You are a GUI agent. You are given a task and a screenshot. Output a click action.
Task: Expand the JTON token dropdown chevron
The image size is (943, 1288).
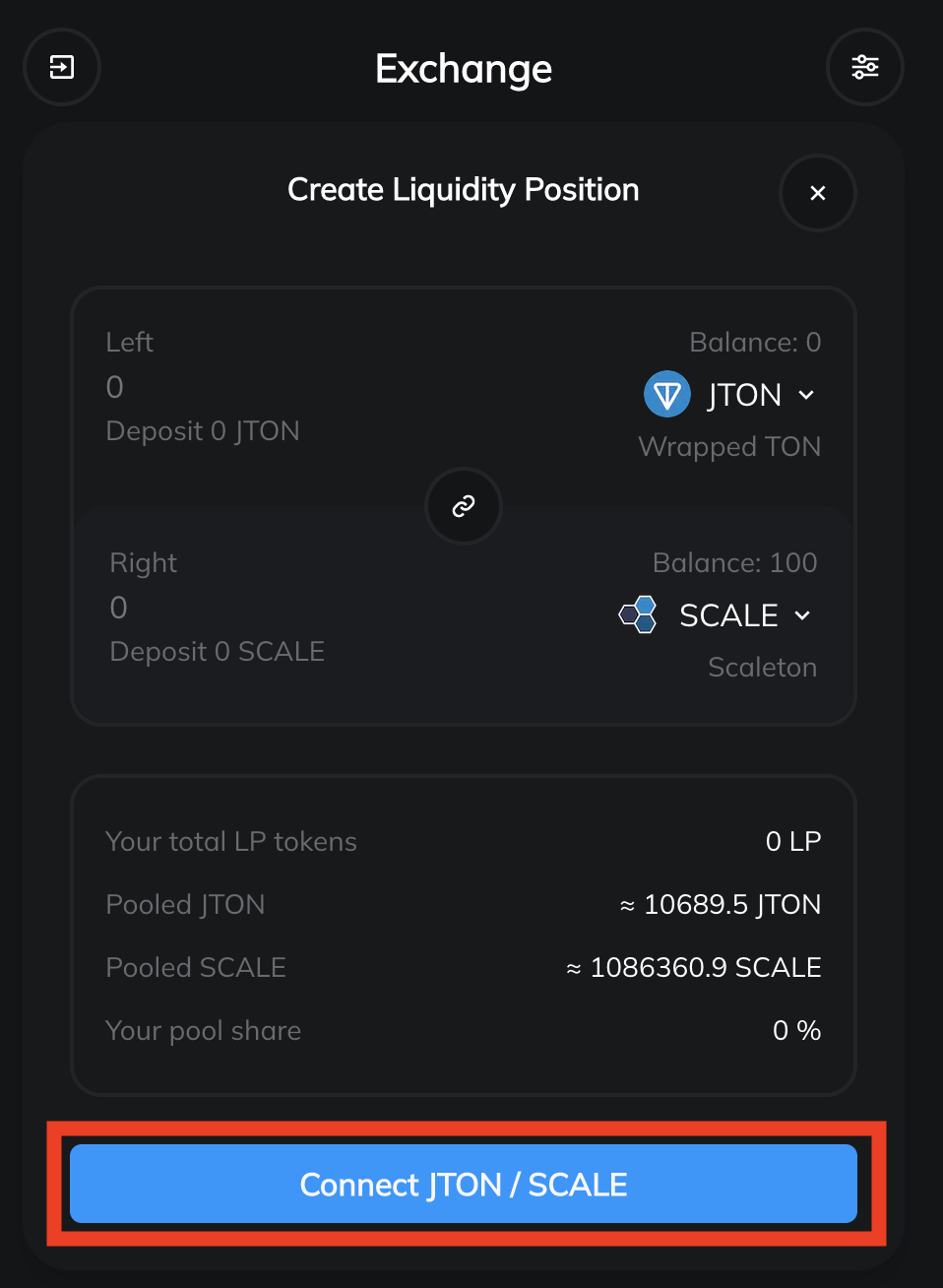[x=806, y=395]
